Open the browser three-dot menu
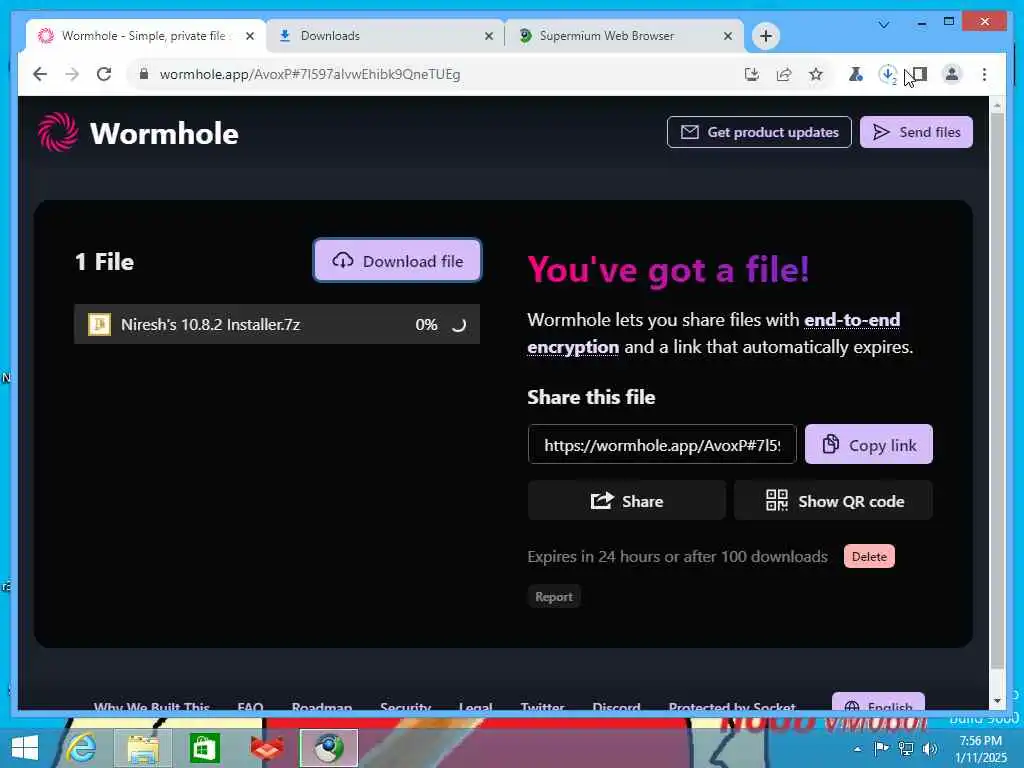Image resolution: width=1024 pixels, height=768 pixels. point(984,74)
